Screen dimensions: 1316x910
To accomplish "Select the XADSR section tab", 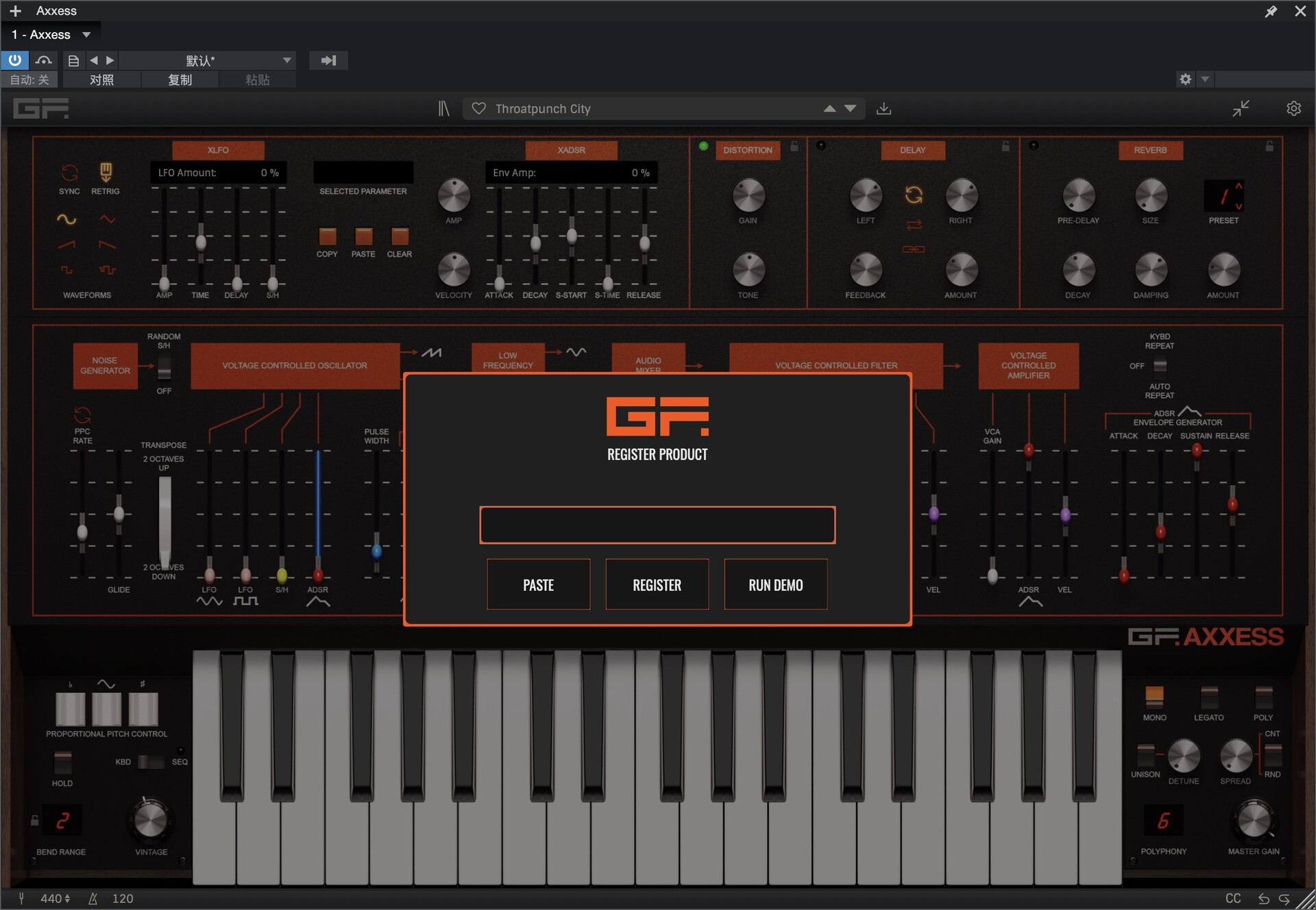I will coord(571,150).
